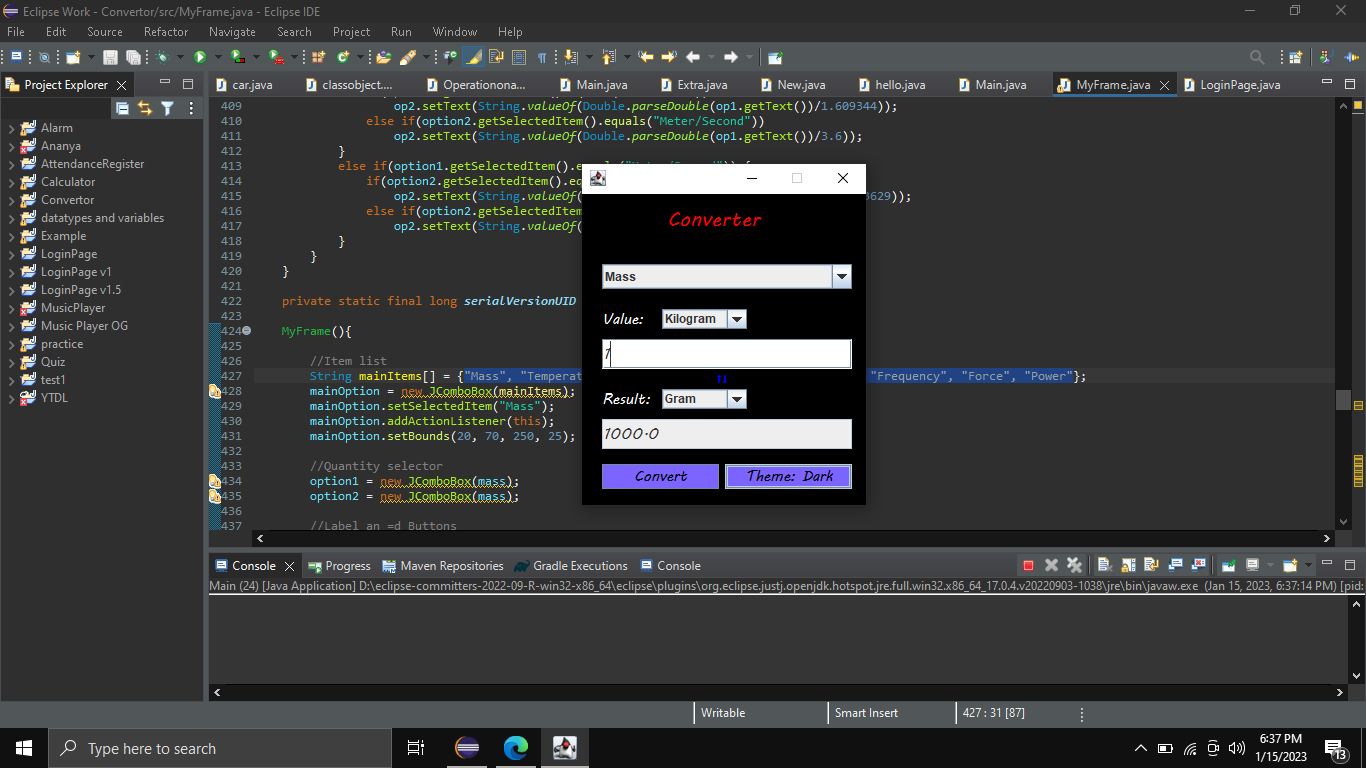Click the toolbar Search magnifier icon
The image size is (1366, 768).
coord(1258,57)
